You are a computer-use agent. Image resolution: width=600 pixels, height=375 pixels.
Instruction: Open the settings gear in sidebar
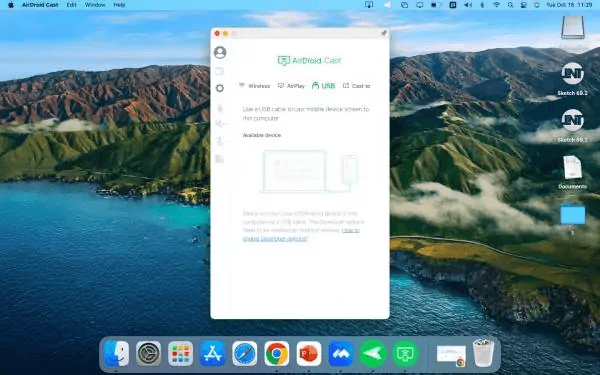click(x=220, y=88)
